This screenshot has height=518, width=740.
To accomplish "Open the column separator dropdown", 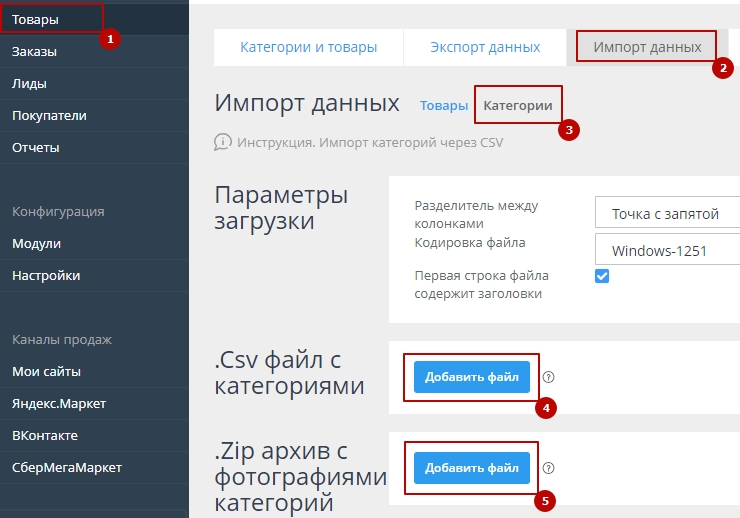I will 666,214.
